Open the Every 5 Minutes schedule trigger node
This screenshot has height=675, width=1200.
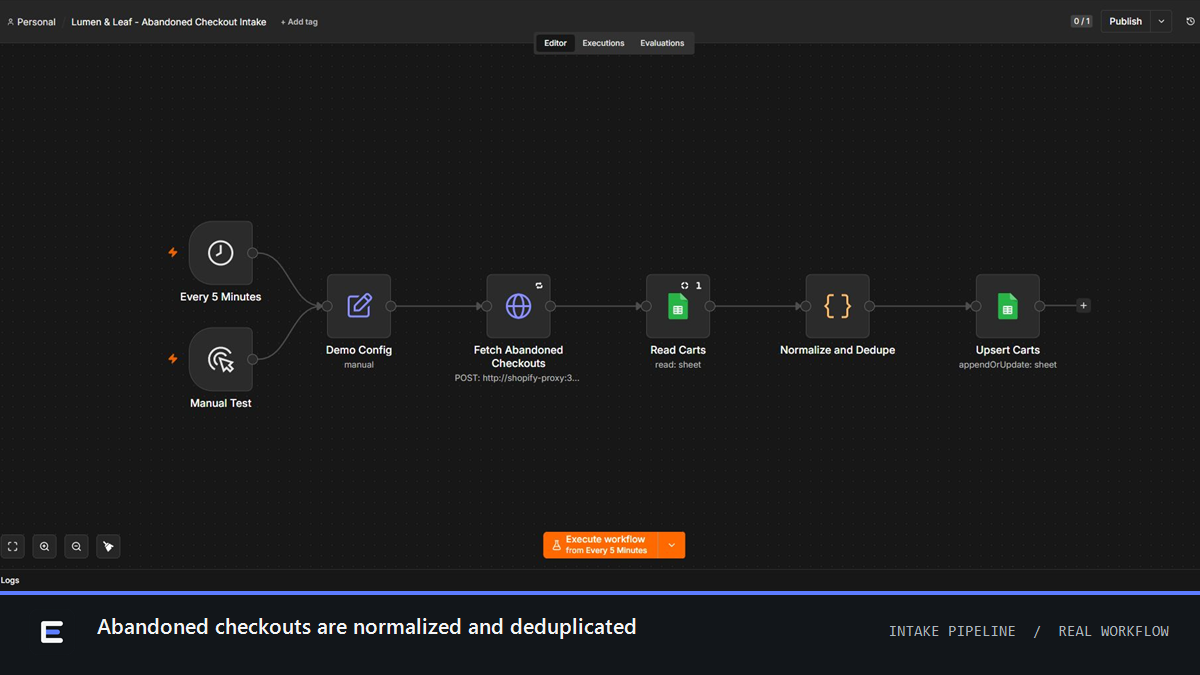point(220,253)
